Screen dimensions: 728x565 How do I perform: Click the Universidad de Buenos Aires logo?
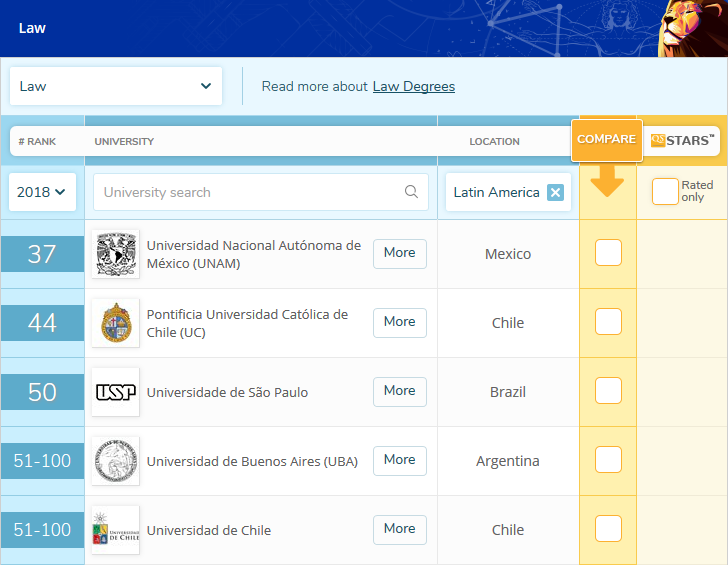116,461
